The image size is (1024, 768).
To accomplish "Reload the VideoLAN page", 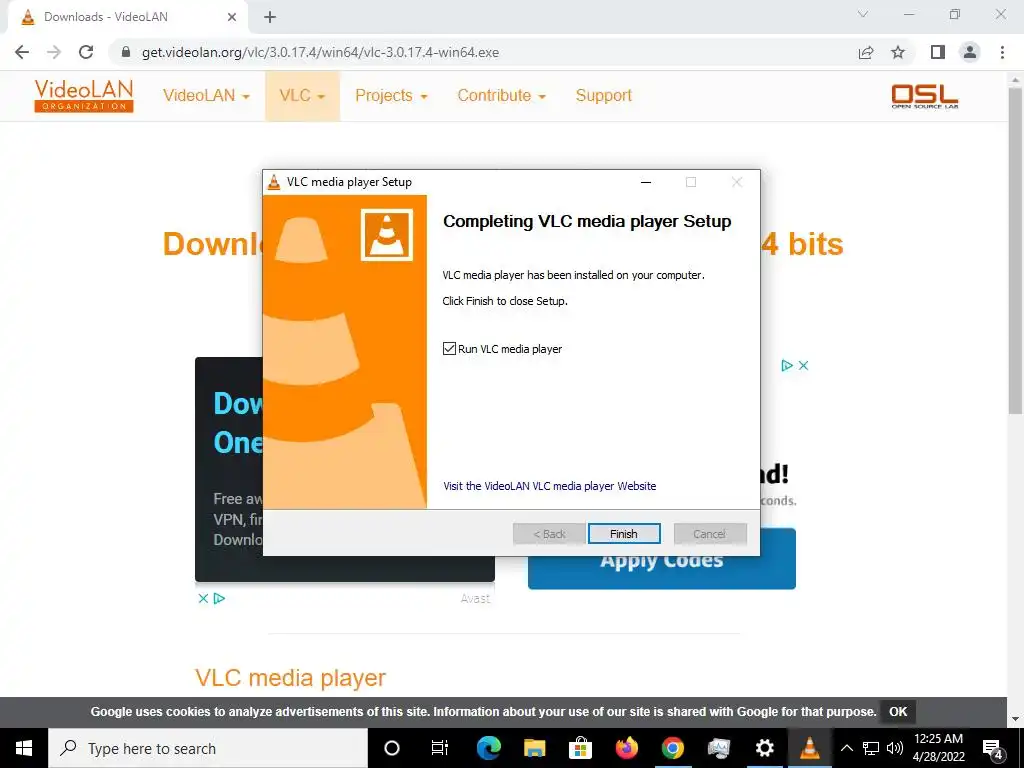I will pyautogui.click(x=86, y=52).
